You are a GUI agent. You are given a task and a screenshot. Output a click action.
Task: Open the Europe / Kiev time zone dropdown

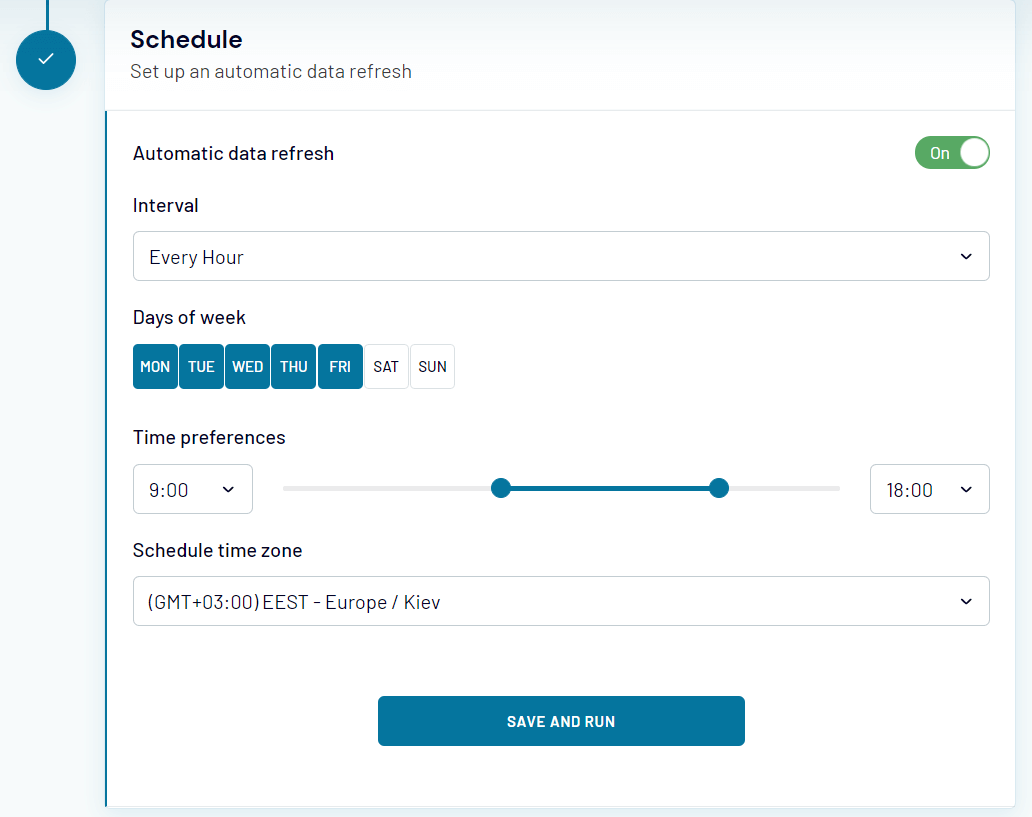561,601
